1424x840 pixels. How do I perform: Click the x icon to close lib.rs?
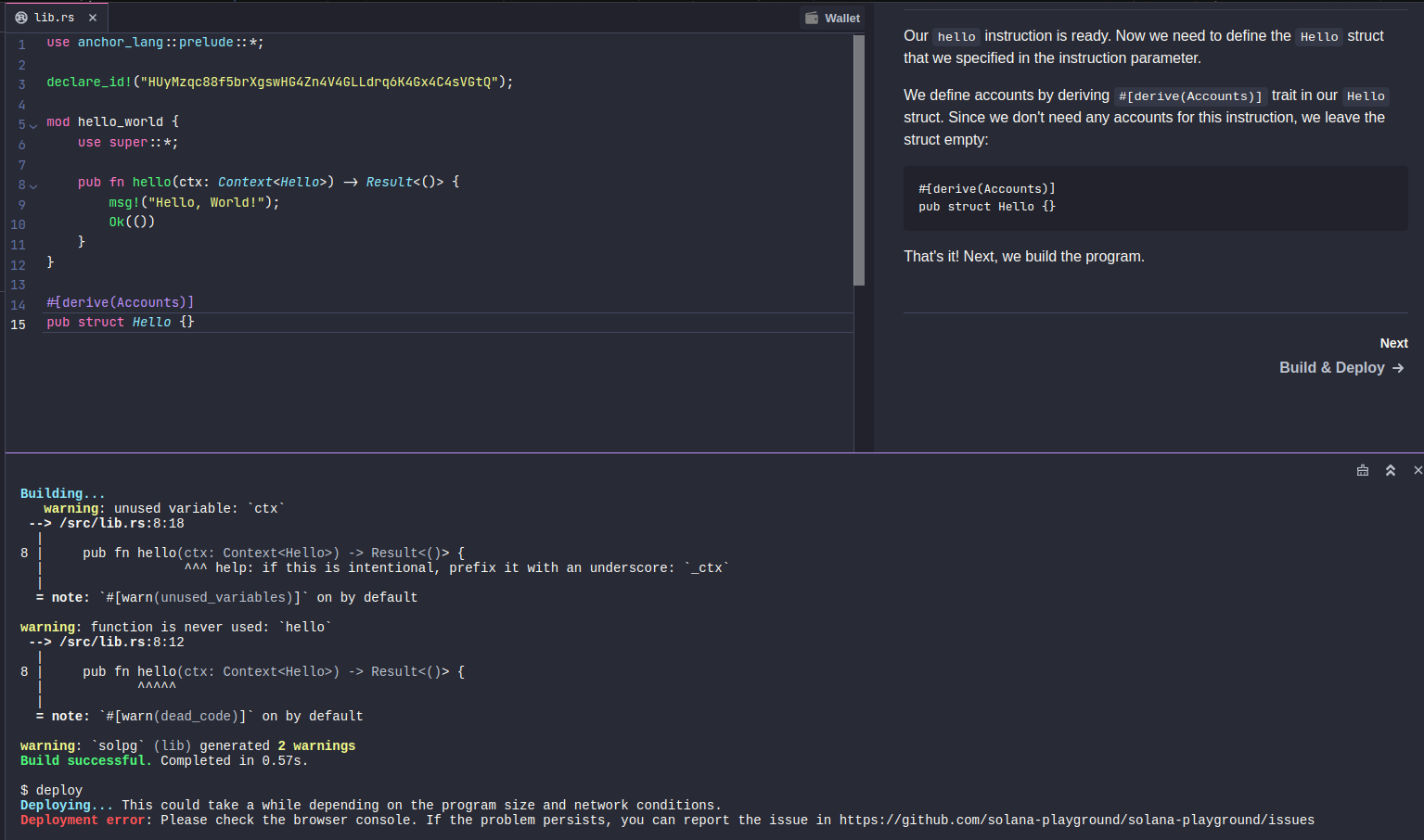tap(92, 16)
